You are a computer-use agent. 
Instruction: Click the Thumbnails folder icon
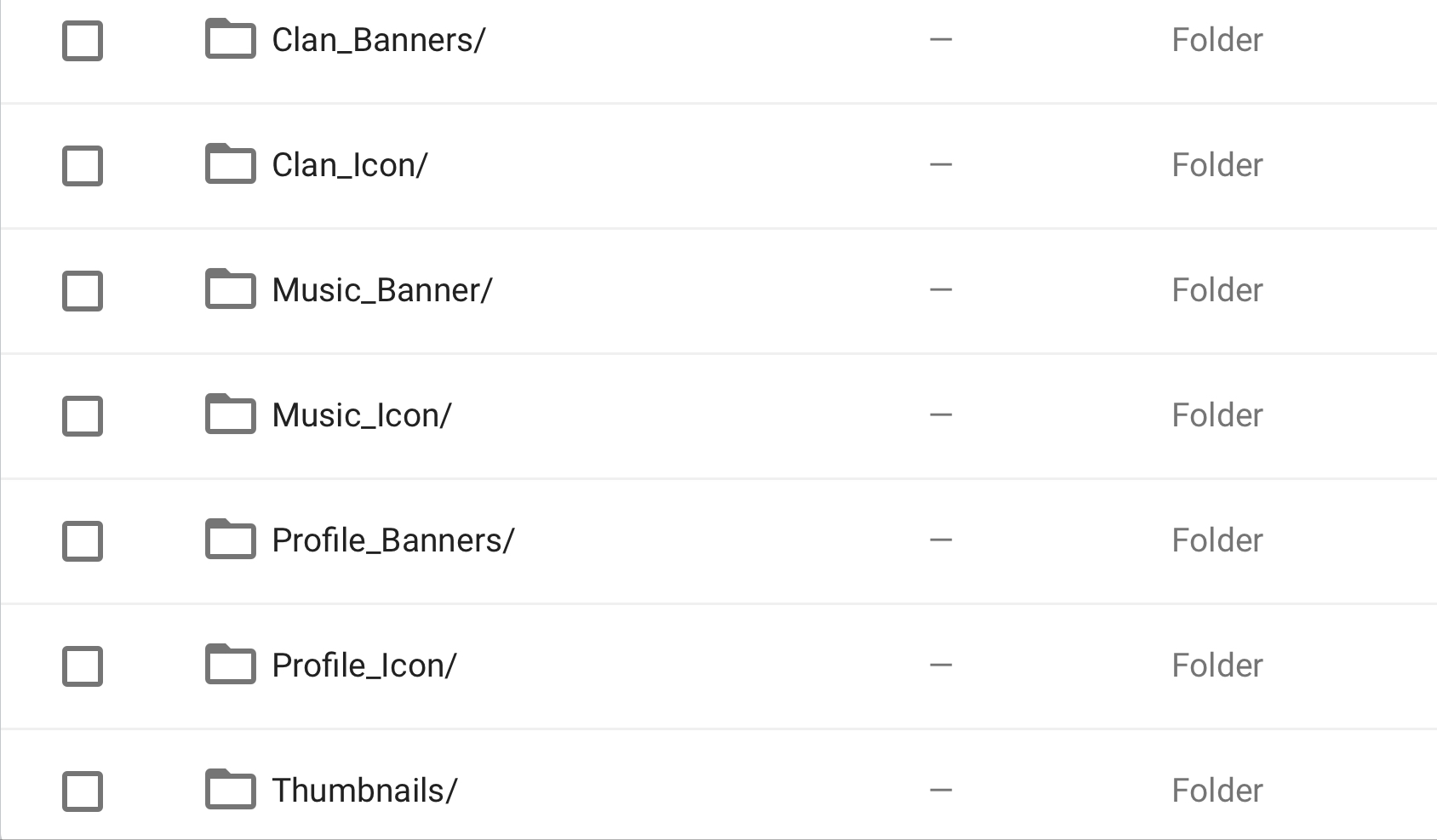point(230,790)
